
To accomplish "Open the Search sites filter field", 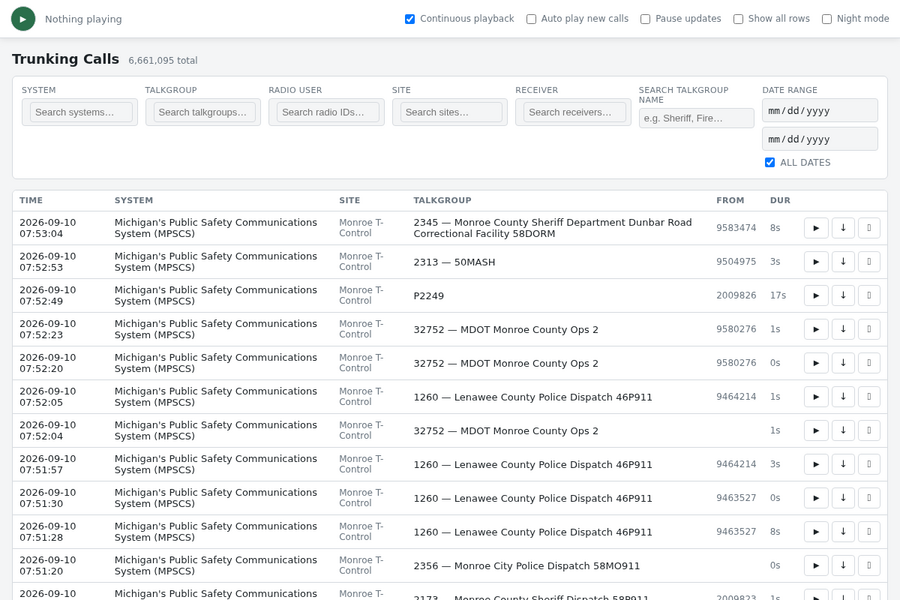I will (450, 112).
